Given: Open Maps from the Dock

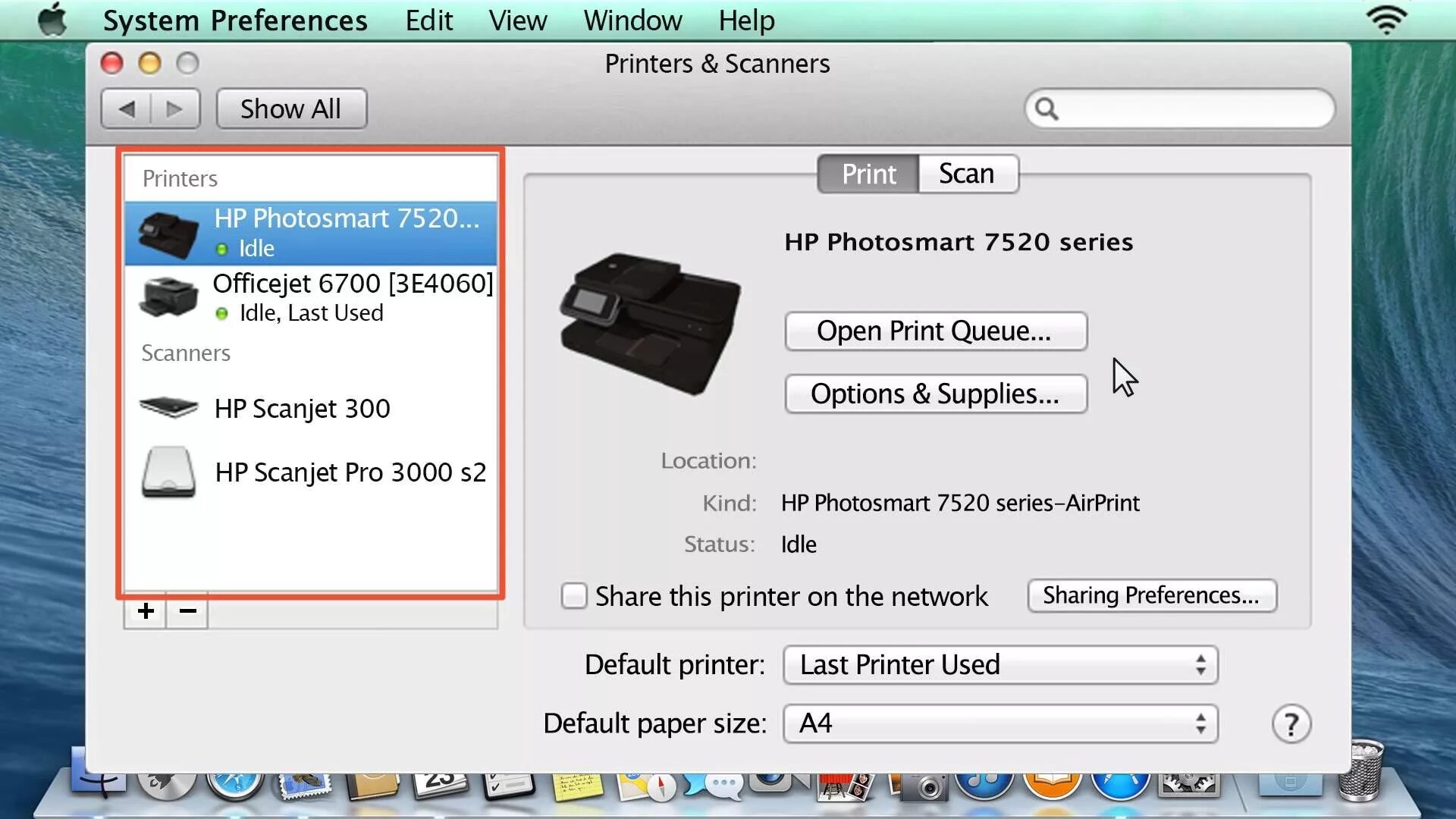Looking at the screenshot, I should pos(646,787).
